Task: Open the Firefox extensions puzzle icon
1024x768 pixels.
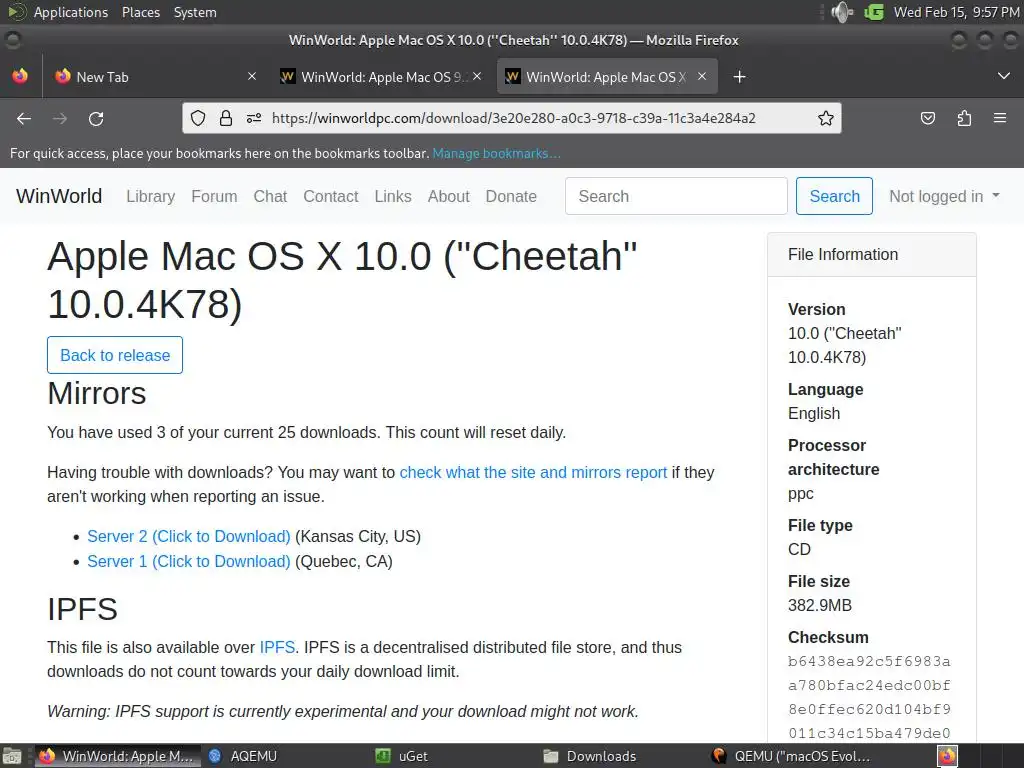Action: [x=964, y=118]
